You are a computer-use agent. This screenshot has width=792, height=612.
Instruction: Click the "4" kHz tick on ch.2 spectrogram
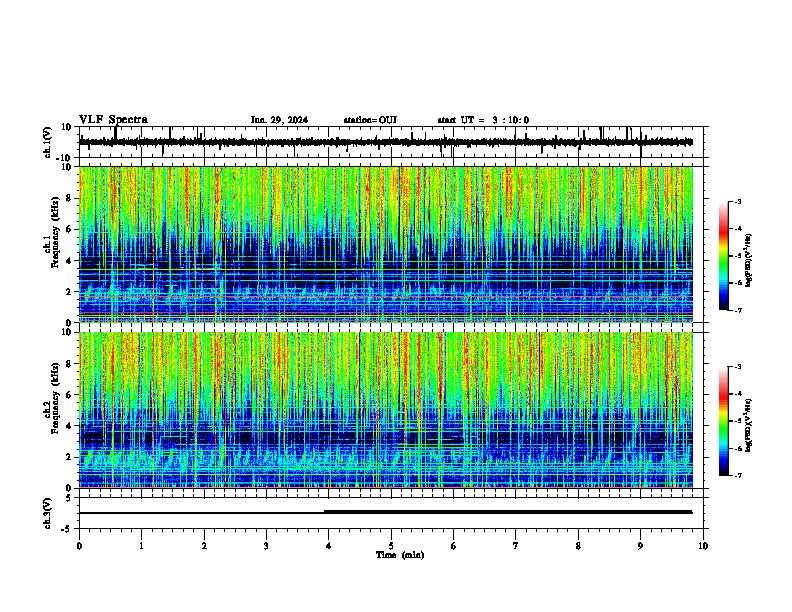coord(69,426)
